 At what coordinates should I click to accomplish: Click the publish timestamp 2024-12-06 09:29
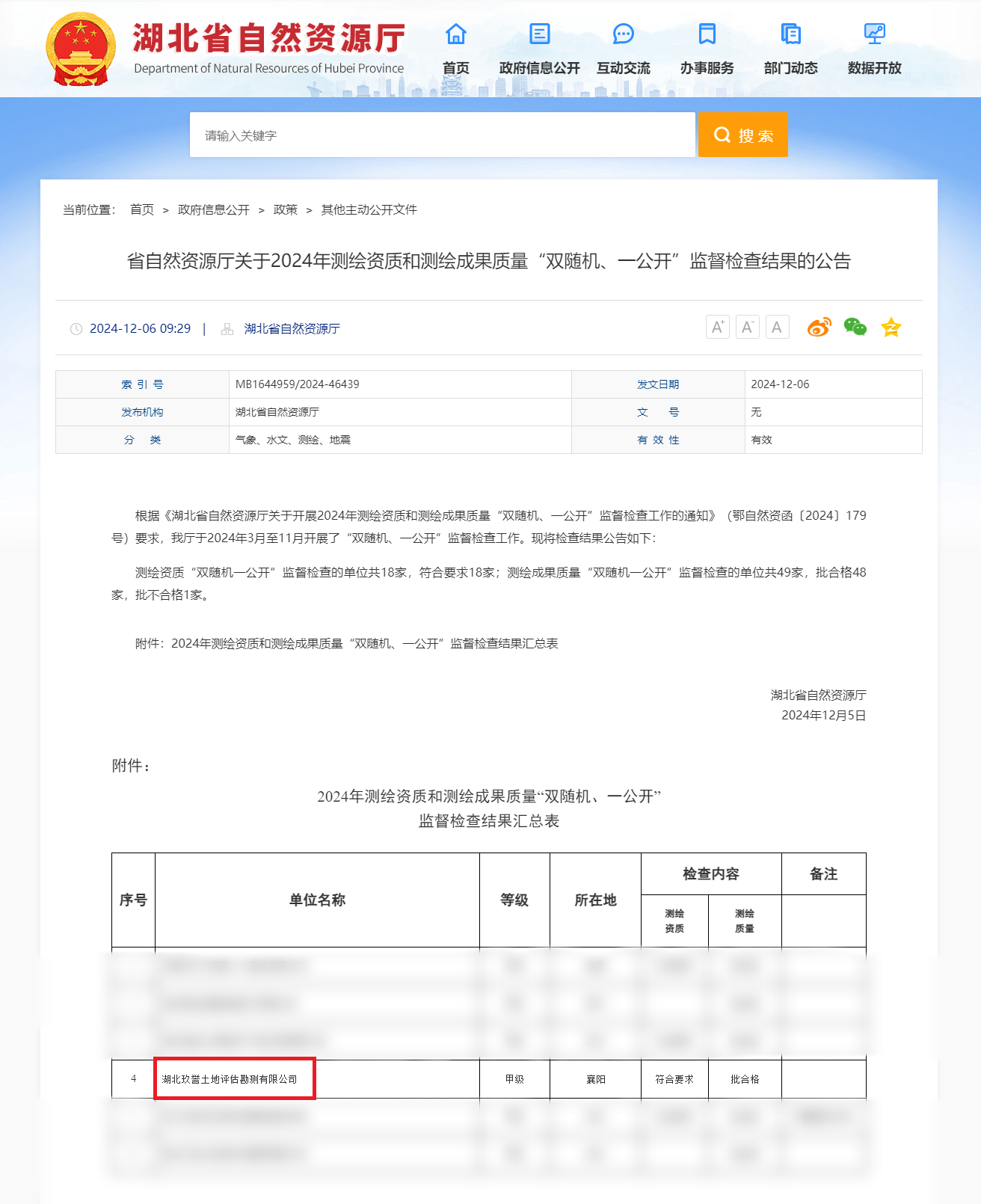[x=140, y=329]
